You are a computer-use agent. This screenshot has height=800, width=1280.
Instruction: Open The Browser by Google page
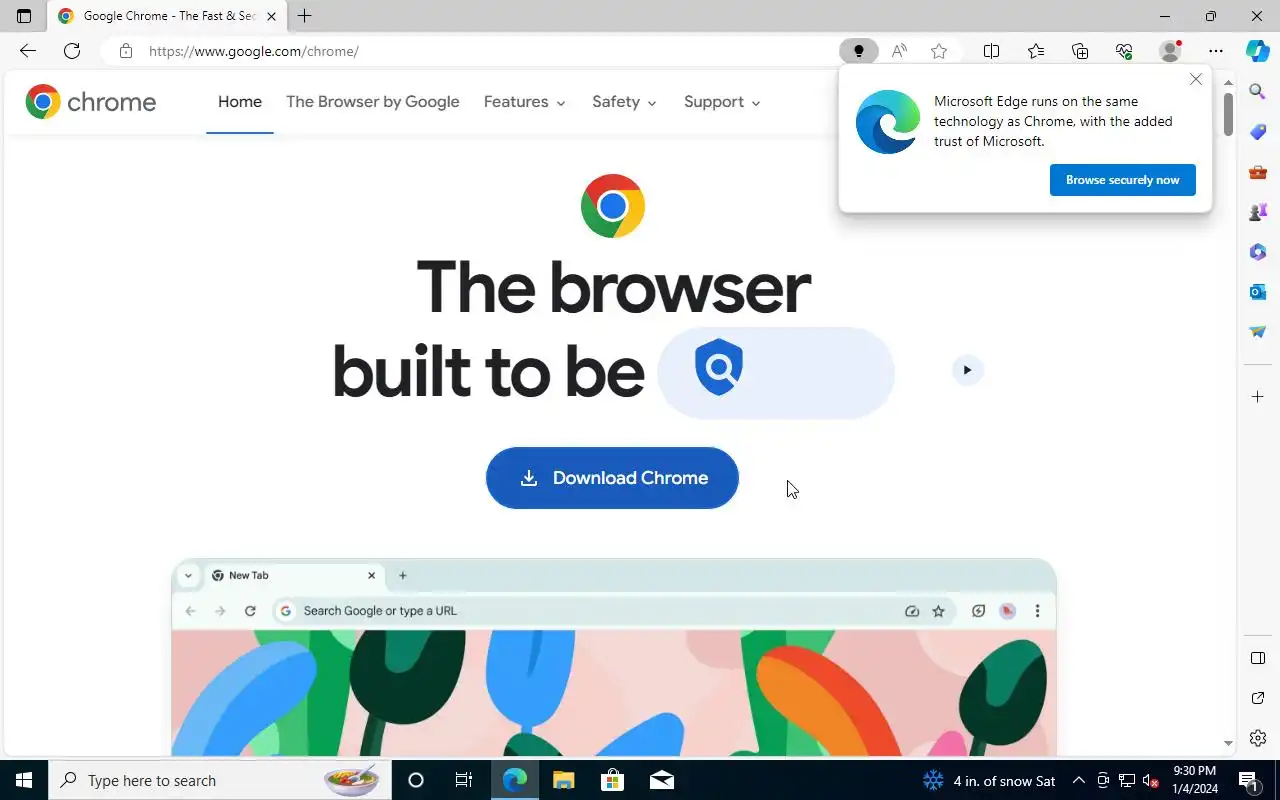373,102
